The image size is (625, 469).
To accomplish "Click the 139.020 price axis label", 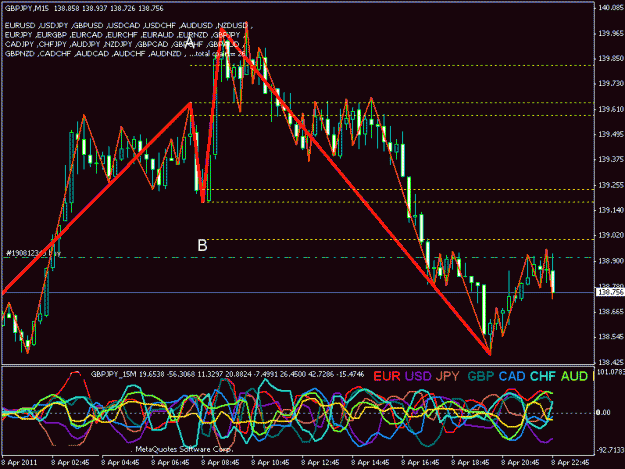I will [x=611, y=235].
